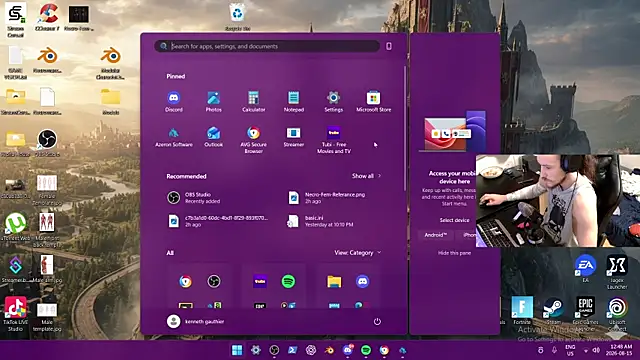The image size is (640, 360).
Task: Click the Windows Start button on taskbar
Action: [237, 350]
